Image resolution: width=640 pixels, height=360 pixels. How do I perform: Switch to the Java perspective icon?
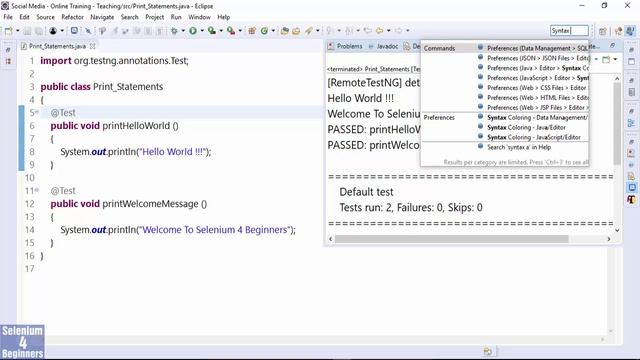[x=619, y=31]
